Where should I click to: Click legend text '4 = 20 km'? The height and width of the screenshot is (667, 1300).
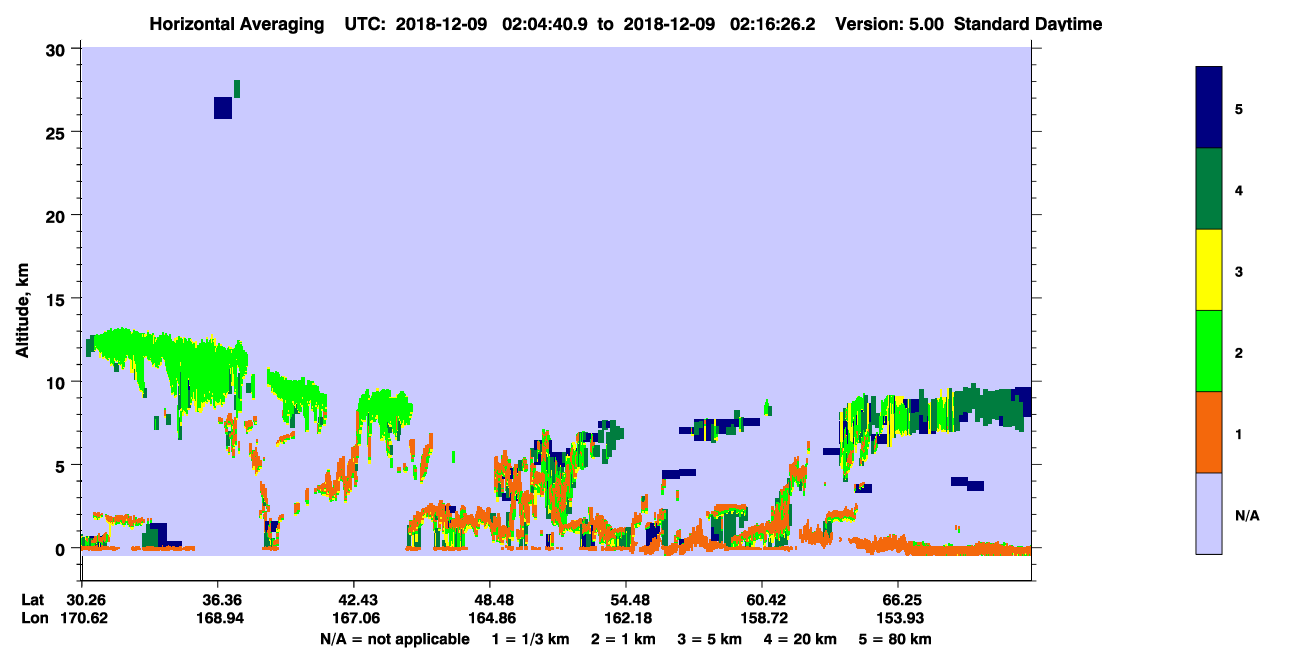[801, 639]
